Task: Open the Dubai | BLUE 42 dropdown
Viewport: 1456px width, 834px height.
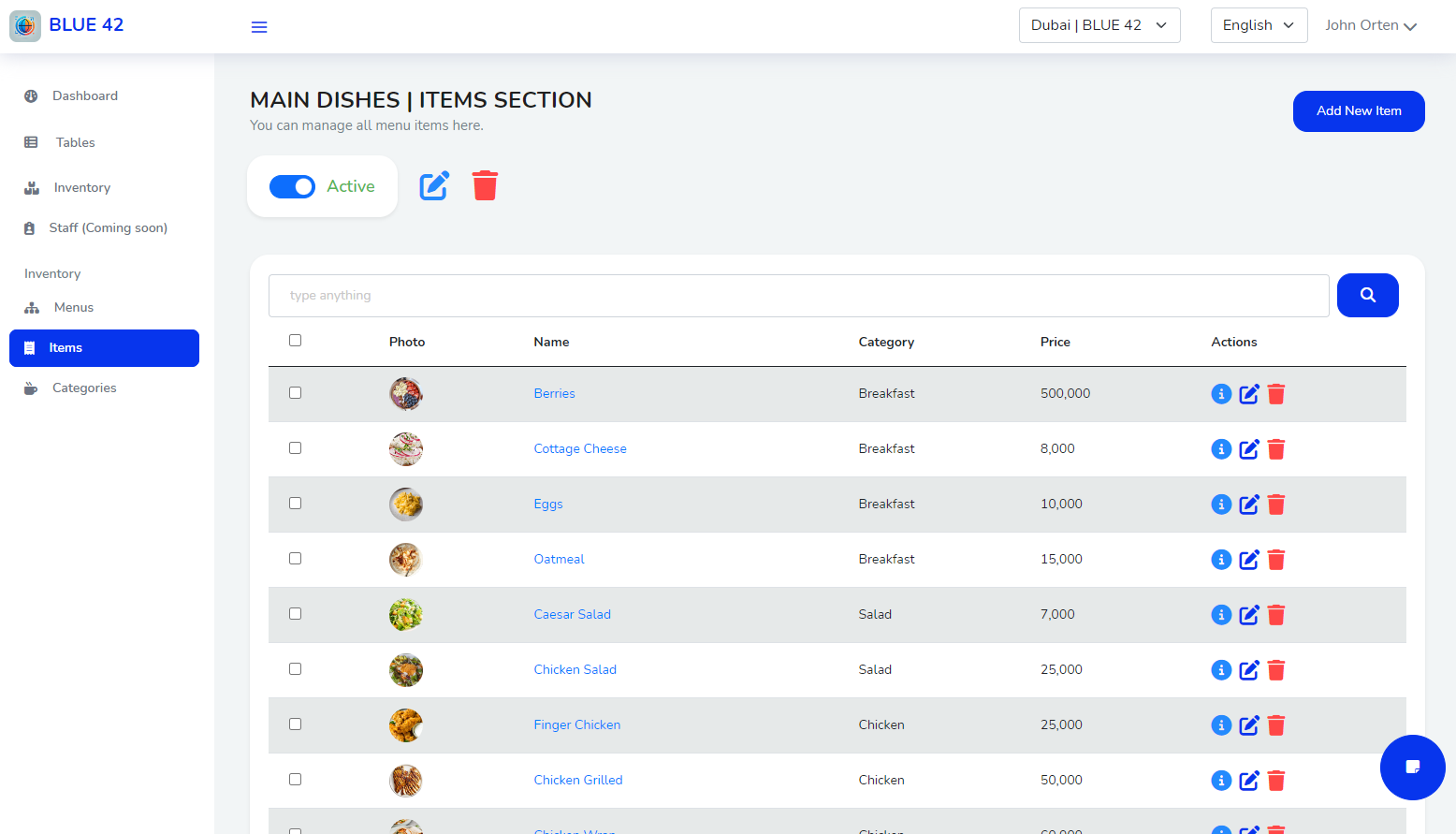Action: pos(1099,25)
